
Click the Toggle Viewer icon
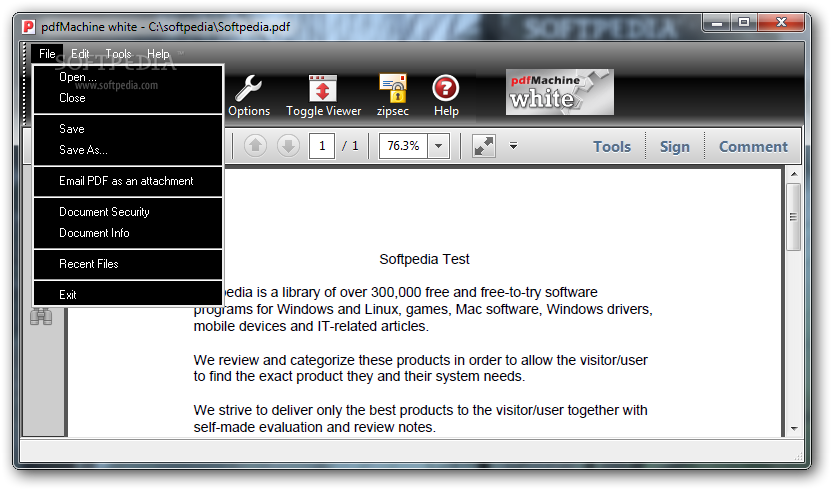pyautogui.click(x=323, y=96)
